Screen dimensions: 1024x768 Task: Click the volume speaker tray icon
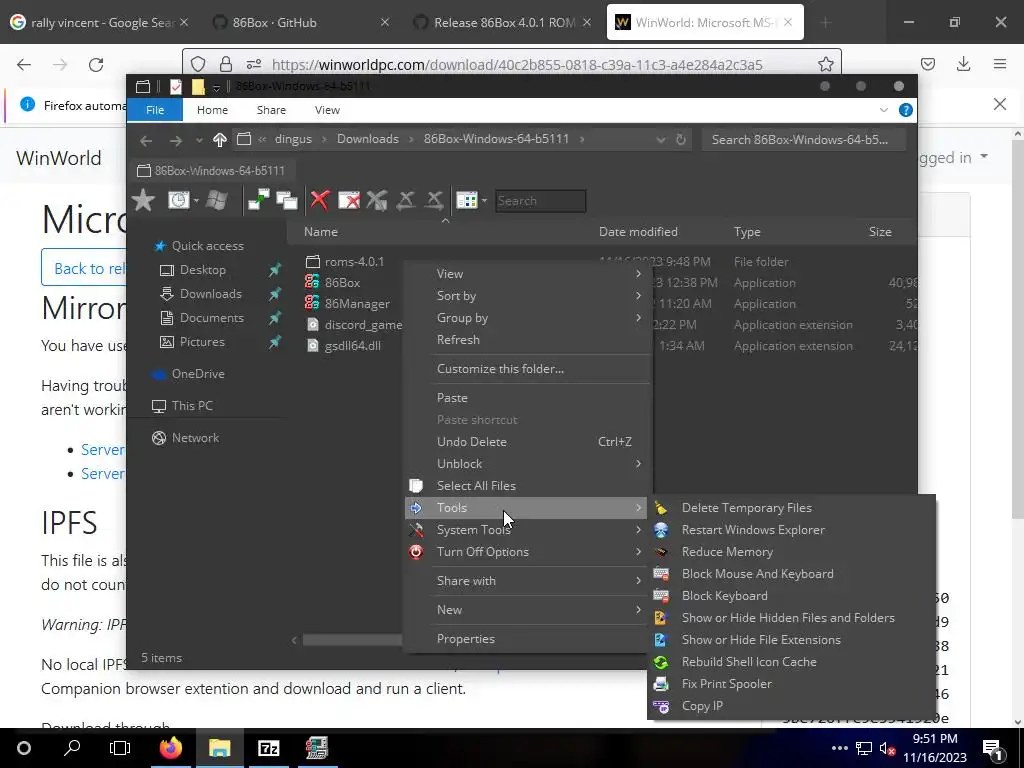click(x=886, y=748)
